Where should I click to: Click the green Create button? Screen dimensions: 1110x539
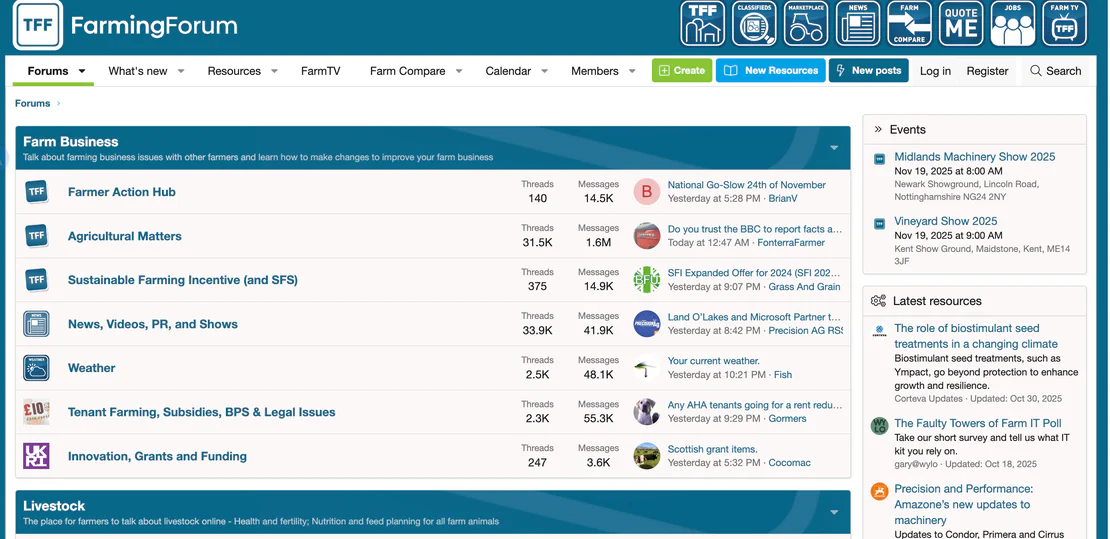pos(682,70)
